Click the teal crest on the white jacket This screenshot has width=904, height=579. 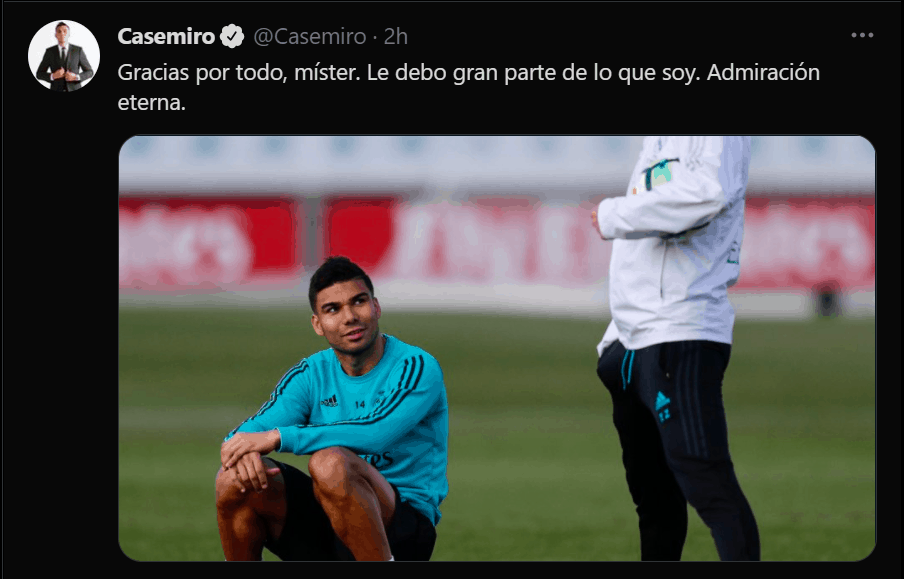[661, 174]
